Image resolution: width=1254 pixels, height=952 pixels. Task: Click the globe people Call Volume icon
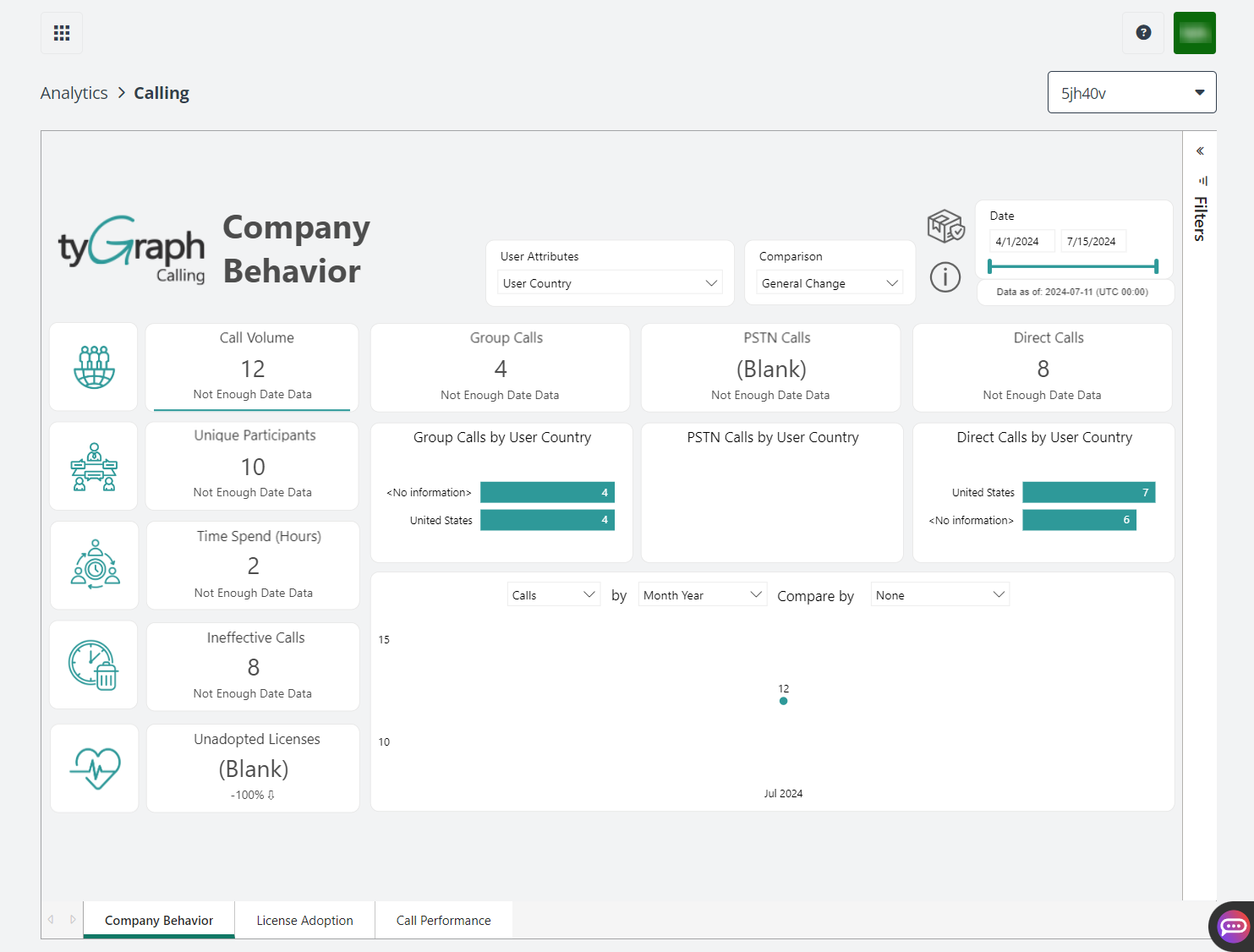[94, 367]
